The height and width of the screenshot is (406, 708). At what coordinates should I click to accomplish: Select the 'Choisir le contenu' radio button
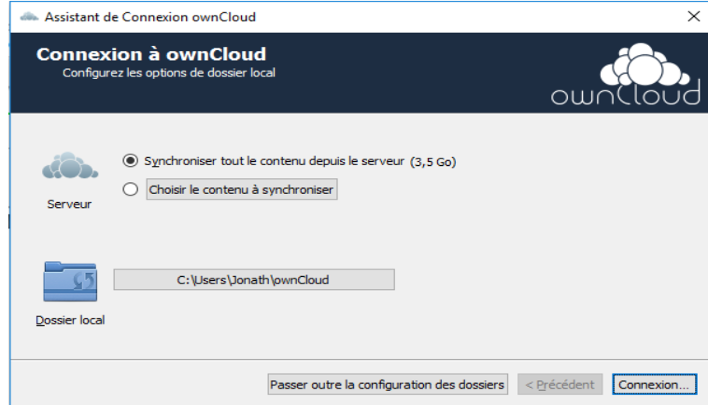(x=130, y=189)
